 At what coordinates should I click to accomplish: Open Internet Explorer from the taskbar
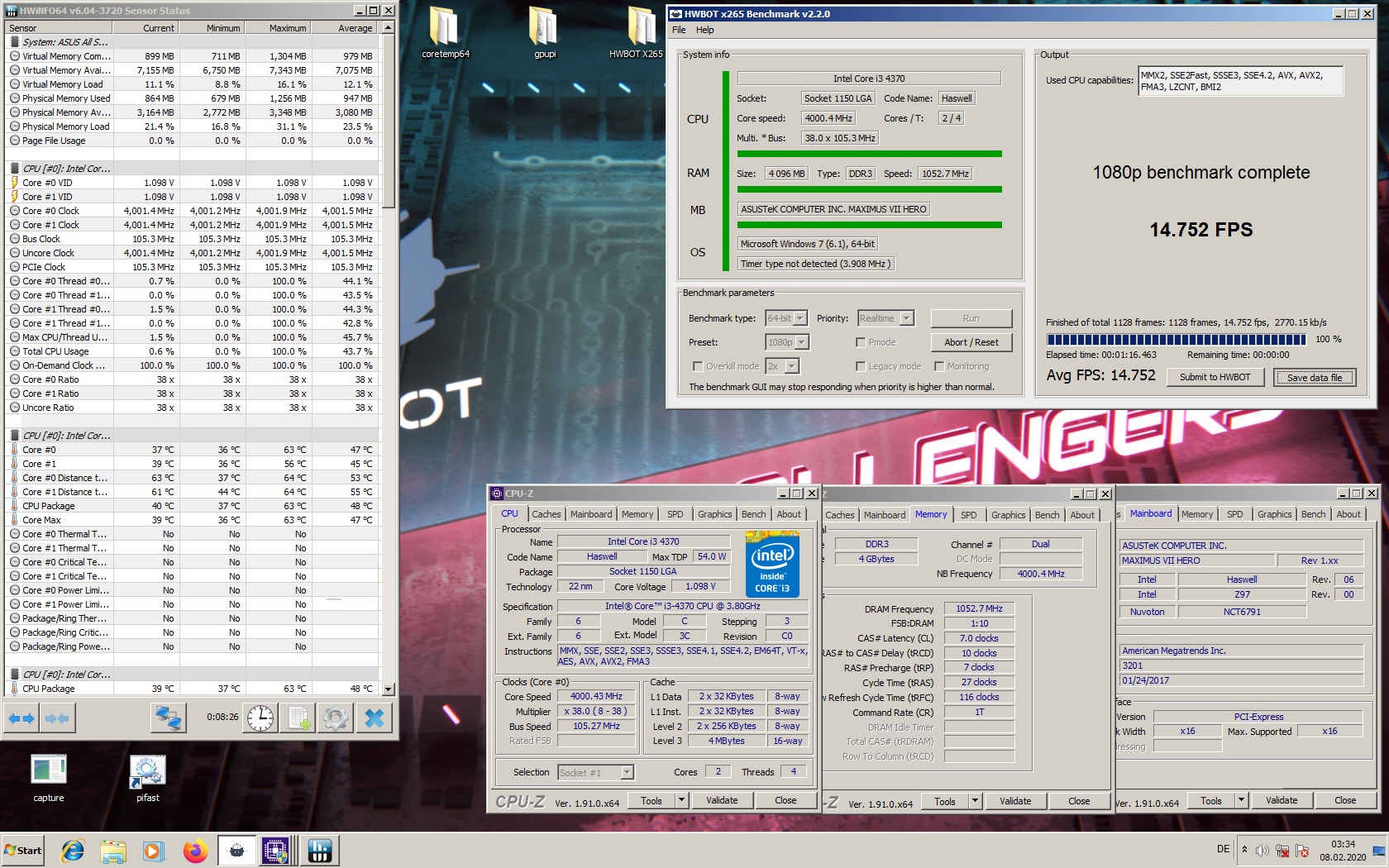(73, 850)
